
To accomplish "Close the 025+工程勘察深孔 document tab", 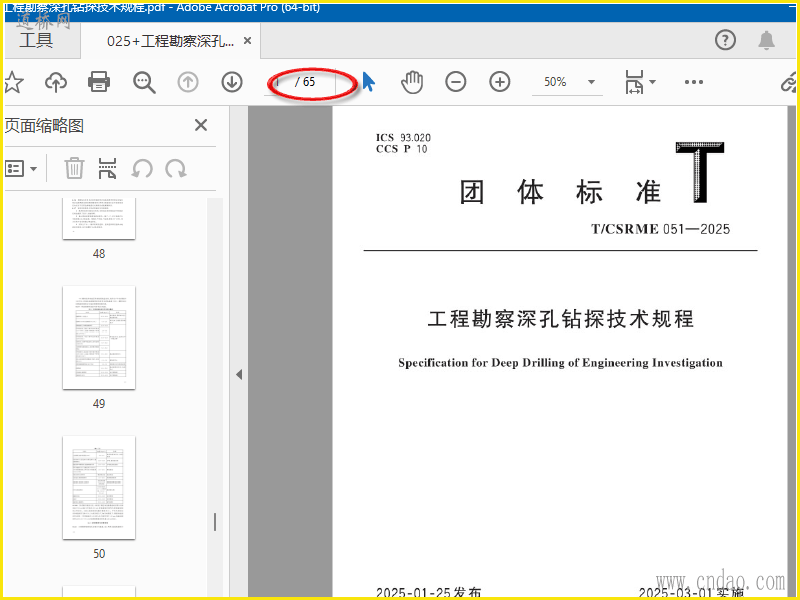I will click(247, 40).
